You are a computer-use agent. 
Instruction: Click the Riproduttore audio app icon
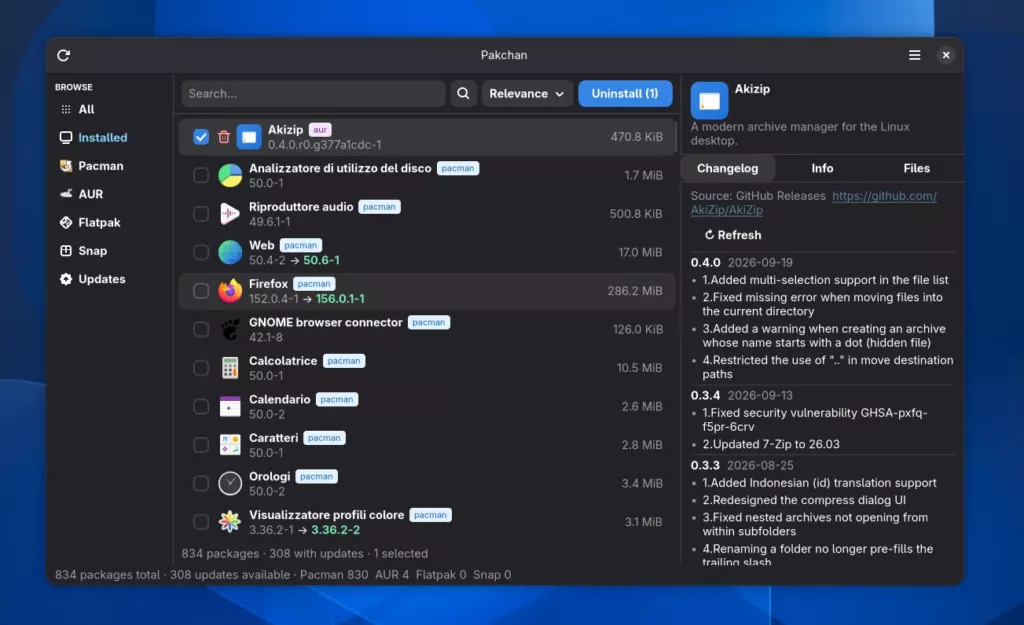click(230, 214)
